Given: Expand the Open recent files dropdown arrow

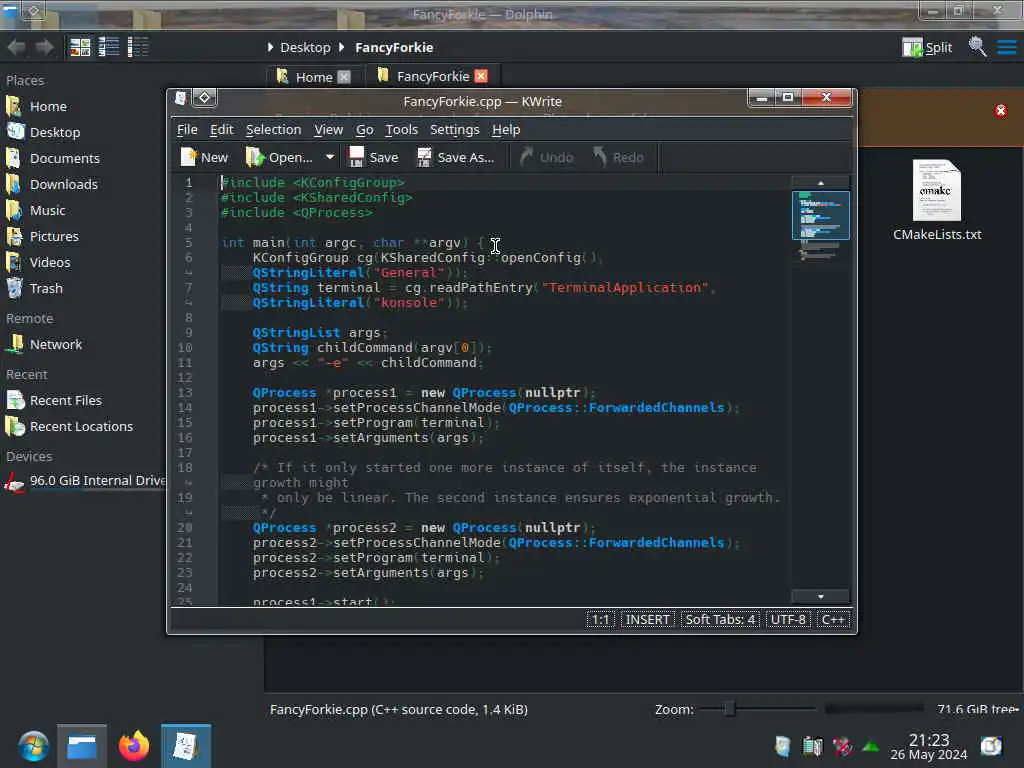Looking at the screenshot, I should [330, 157].
